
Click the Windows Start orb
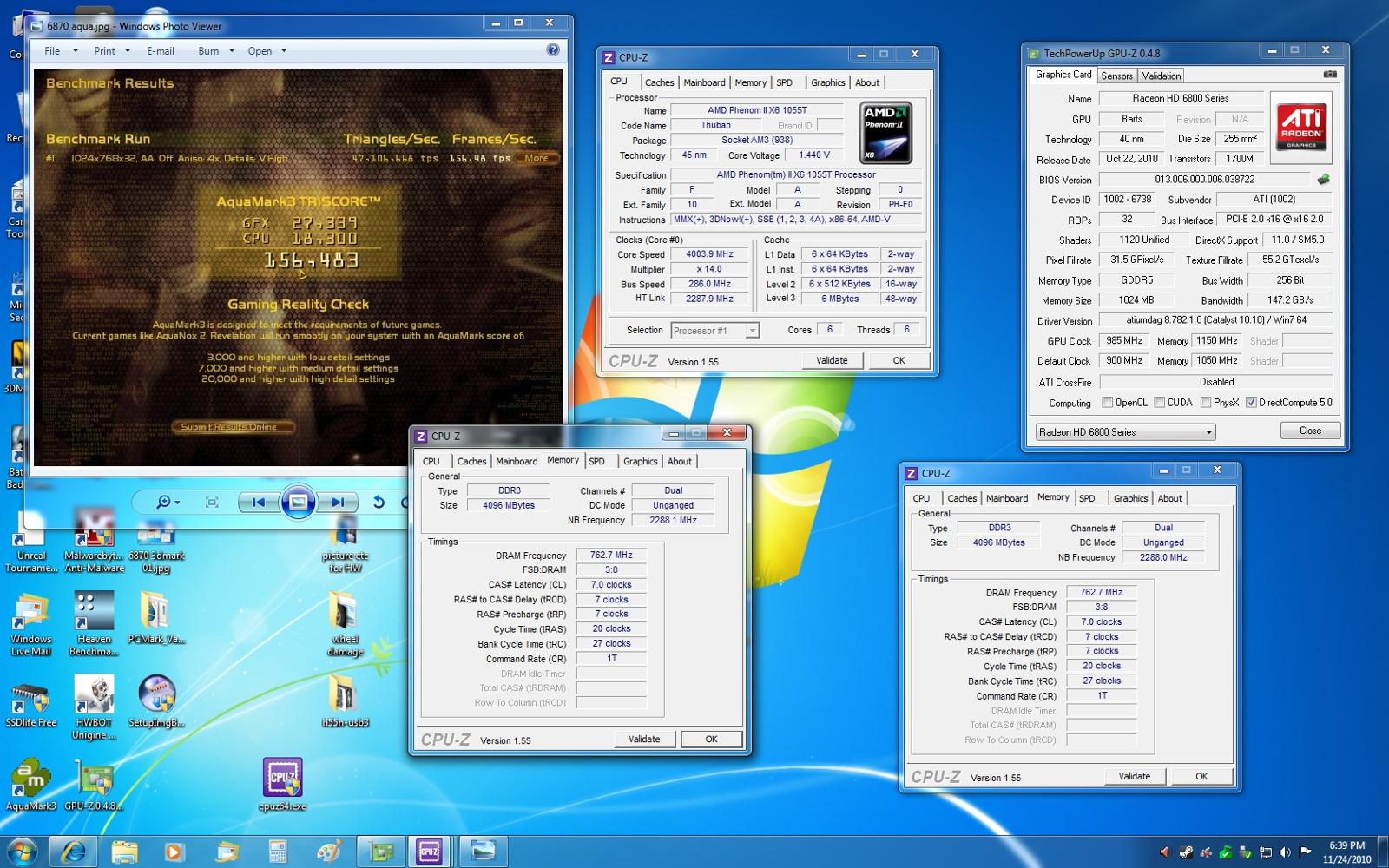[x=21, y=852]
